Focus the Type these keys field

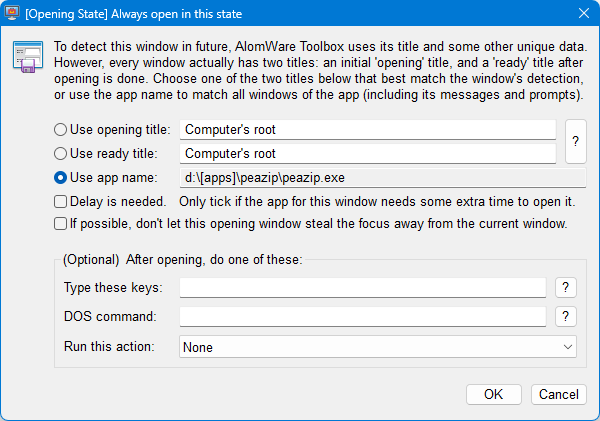(363, 288)
